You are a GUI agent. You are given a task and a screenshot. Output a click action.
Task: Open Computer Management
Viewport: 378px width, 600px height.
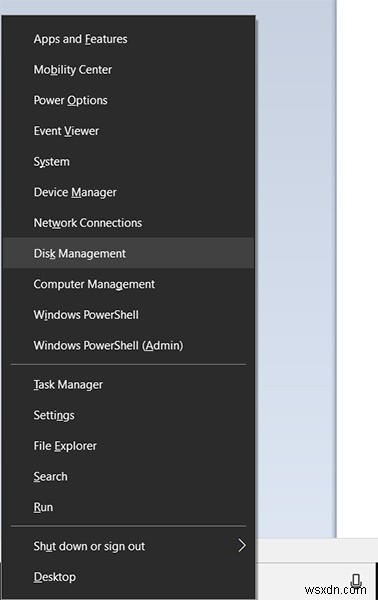(128, 284)
